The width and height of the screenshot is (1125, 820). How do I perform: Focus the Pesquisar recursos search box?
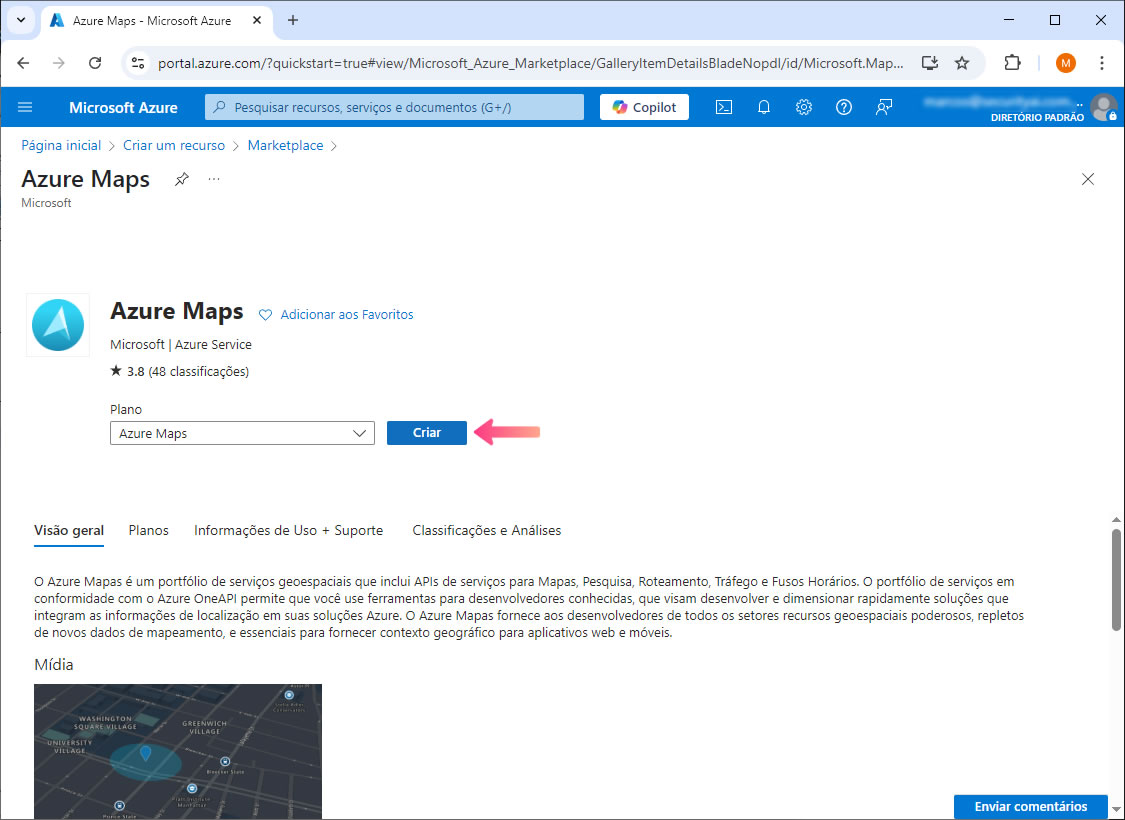coord(395,108)
